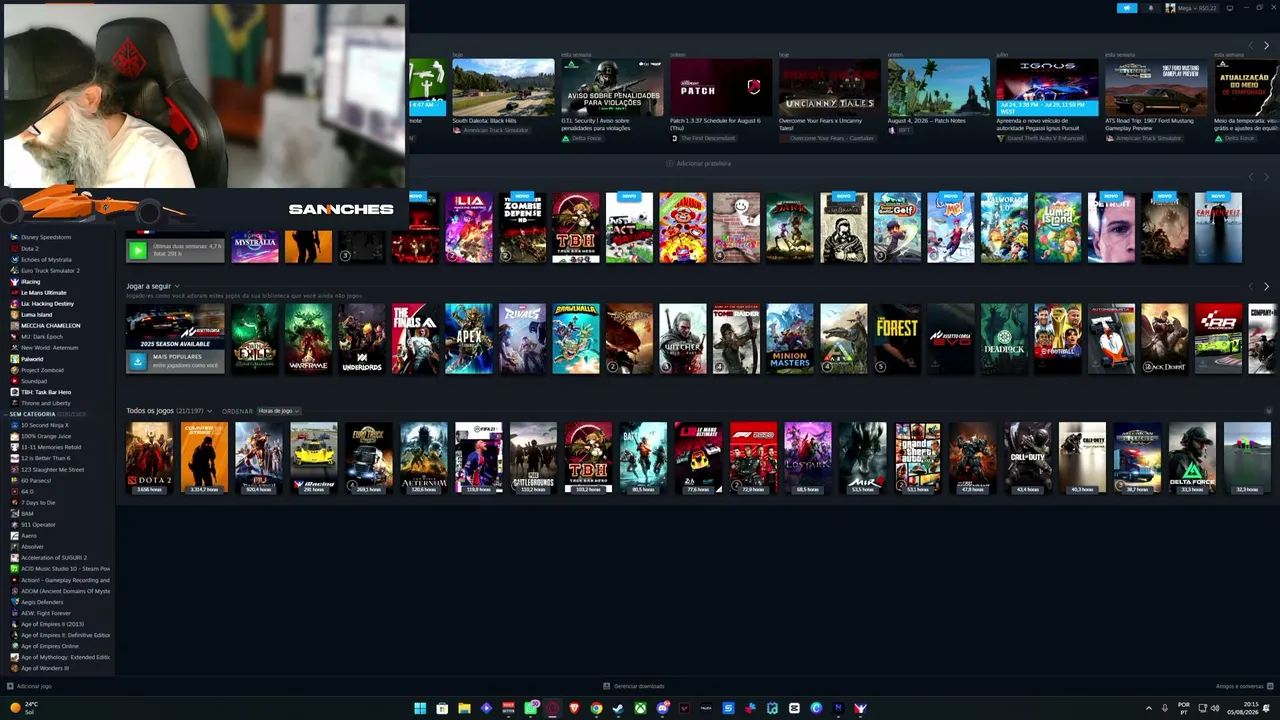Open the Warframe cover in Jogar a seguir
This screenshot has width=1280, height=720.
point(308,339)
